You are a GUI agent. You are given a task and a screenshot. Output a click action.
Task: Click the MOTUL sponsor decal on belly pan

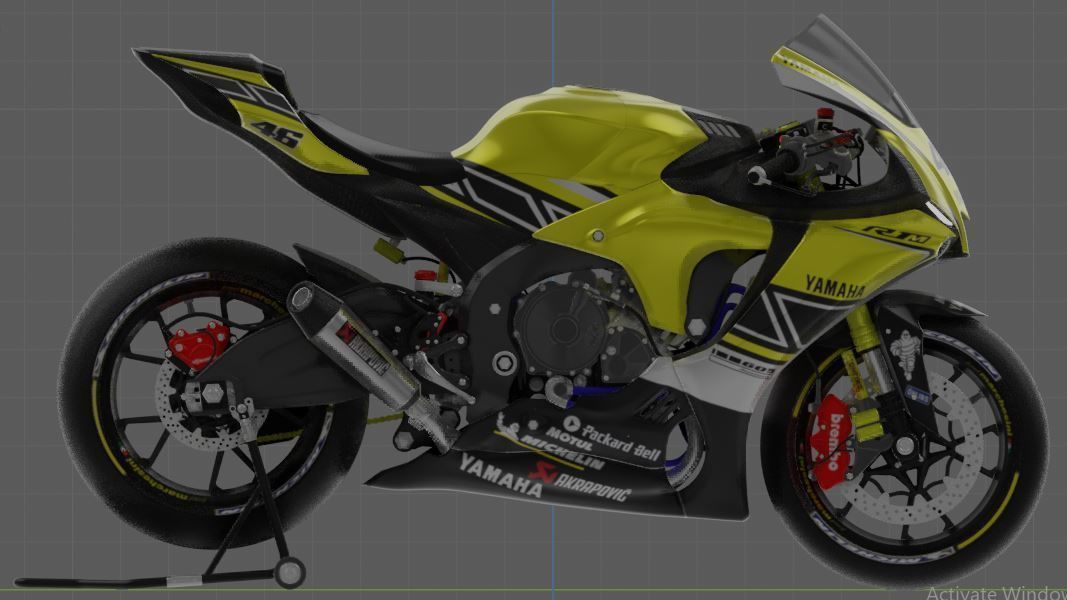coord(568,437)
